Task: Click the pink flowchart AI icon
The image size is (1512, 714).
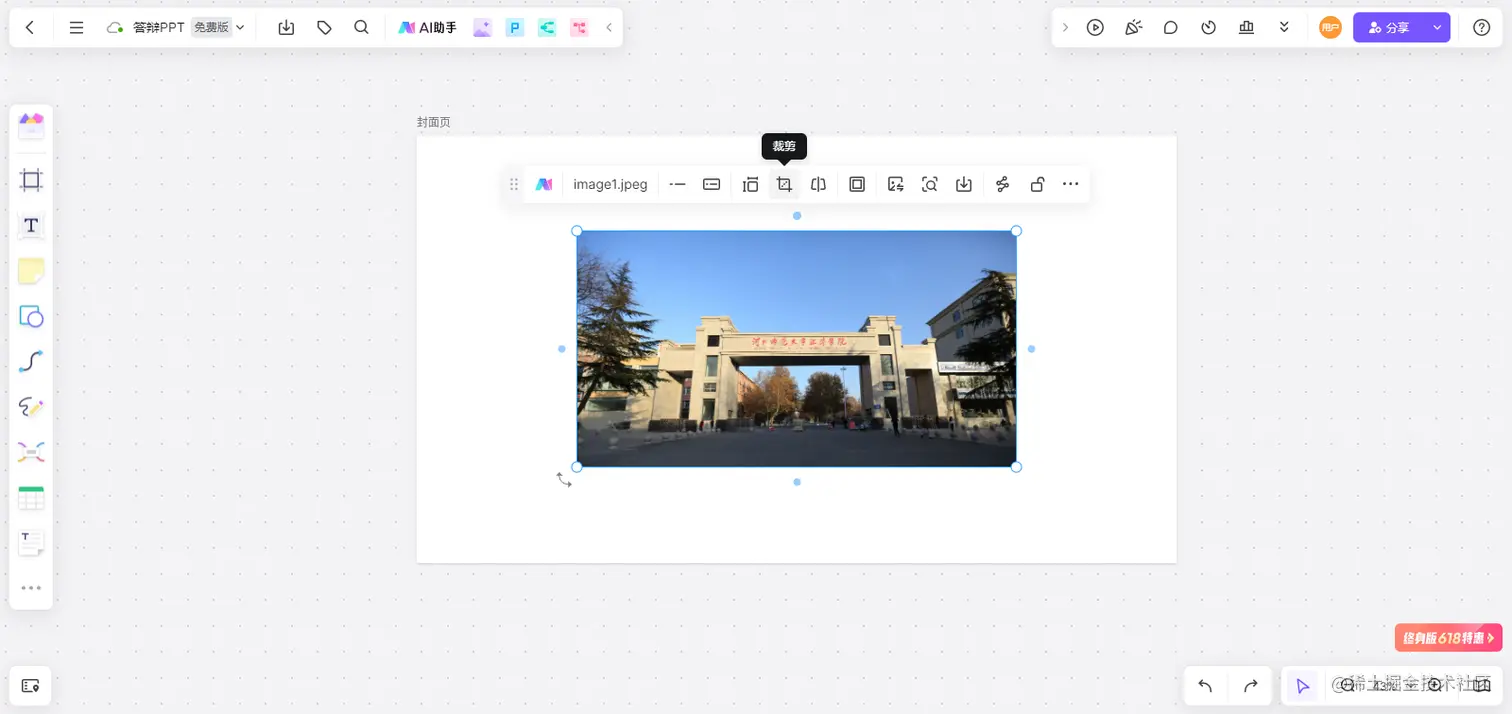Action: point(578,28)
